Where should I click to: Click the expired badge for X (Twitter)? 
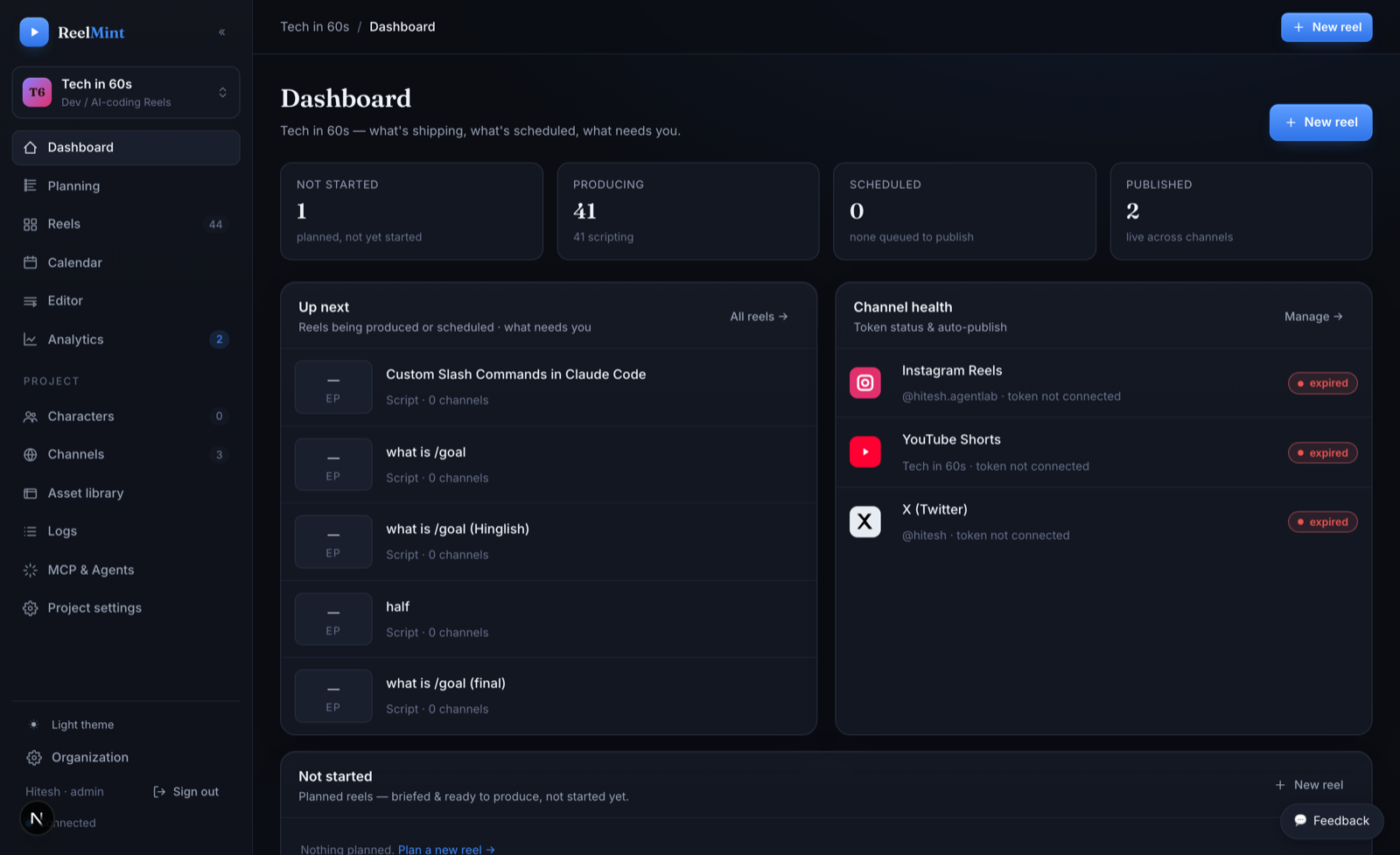(x=1322, y=522)
